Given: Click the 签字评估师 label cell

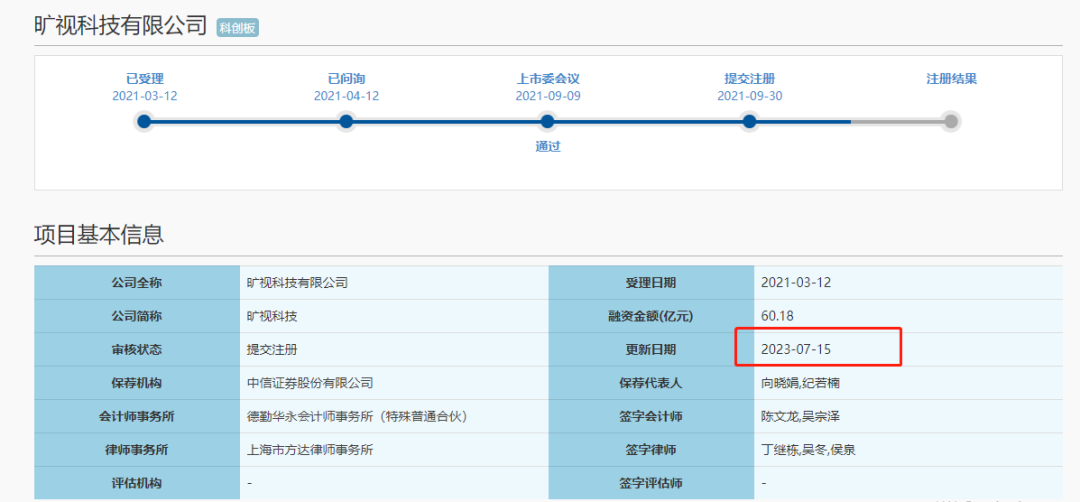Looking at the screenshot, I should (652, 483).
